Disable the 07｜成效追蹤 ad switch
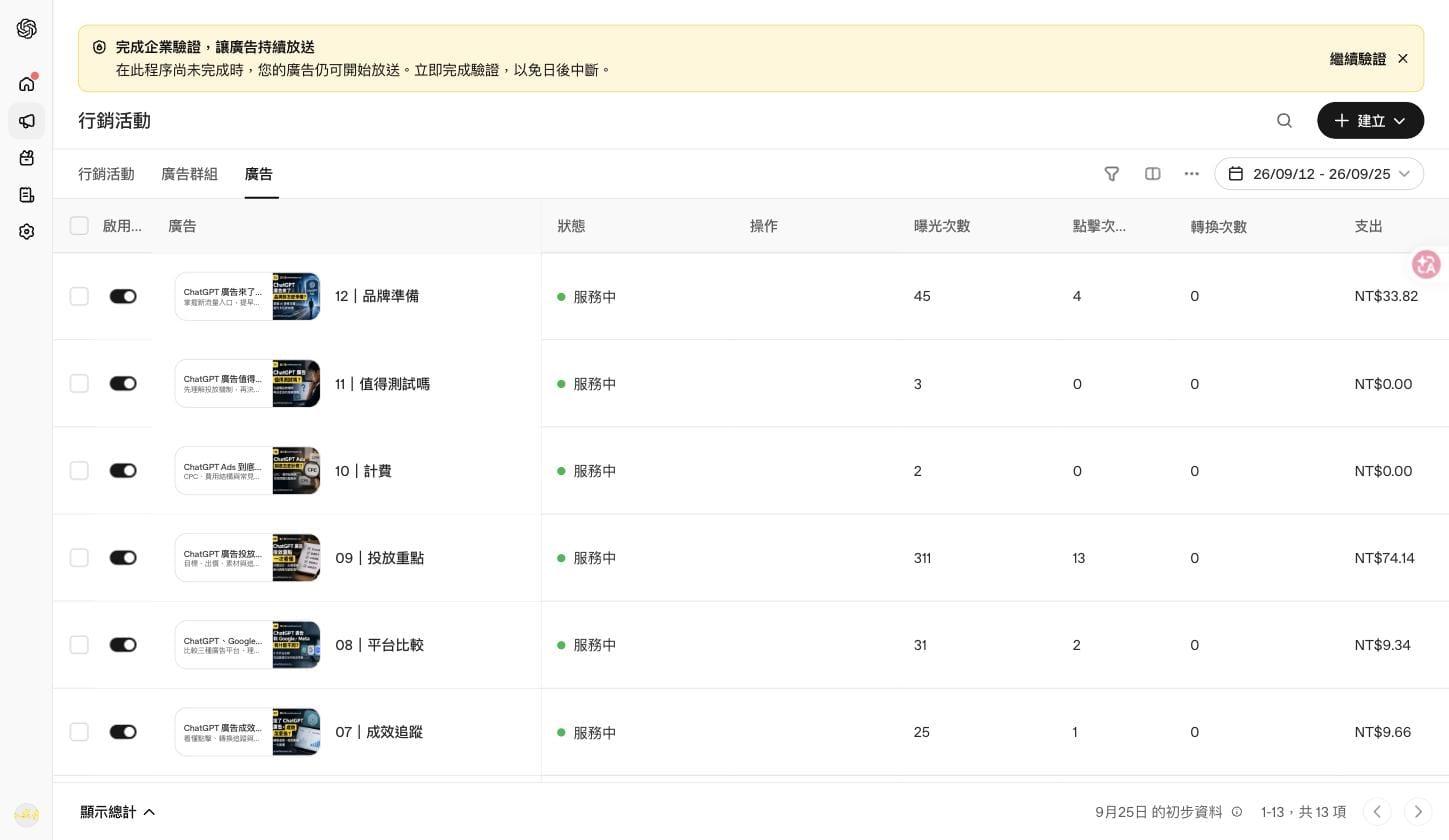Viewport: 1449px width, 840px height. point(123,732)
